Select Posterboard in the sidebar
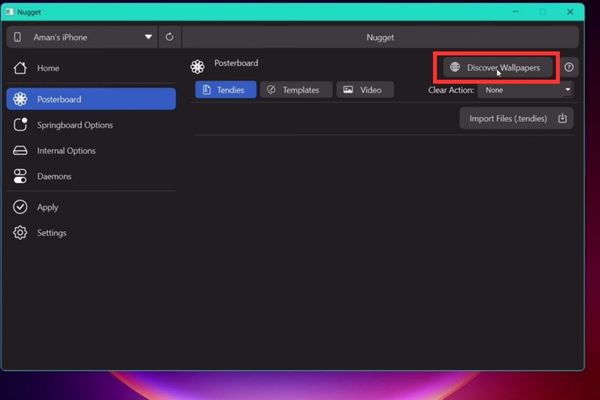This screenshot has height=400, width=600. click(90, 99)
